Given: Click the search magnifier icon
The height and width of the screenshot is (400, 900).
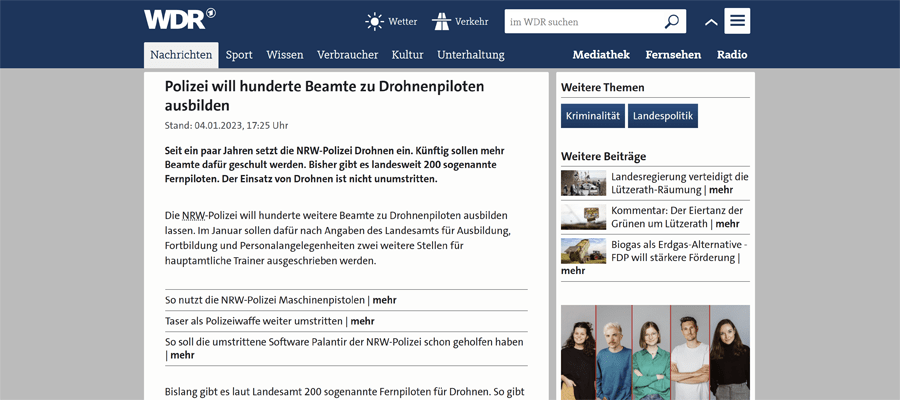Looking at the screenshot, I should tap(671, 22).
